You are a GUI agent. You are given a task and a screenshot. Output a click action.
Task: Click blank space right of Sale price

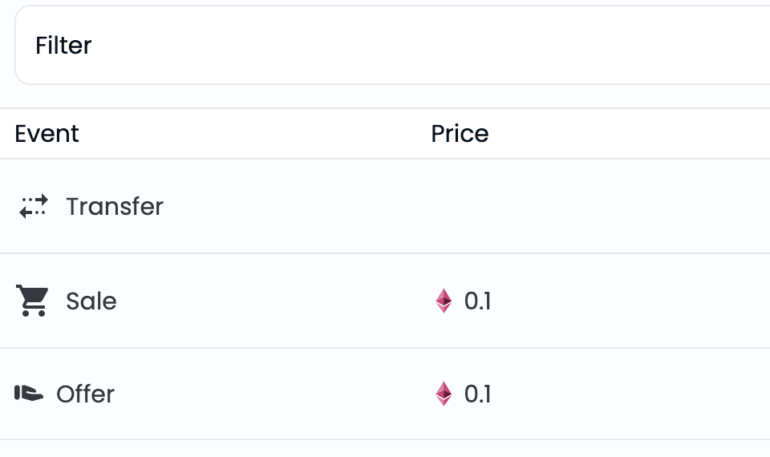click(x=630, y=301)
